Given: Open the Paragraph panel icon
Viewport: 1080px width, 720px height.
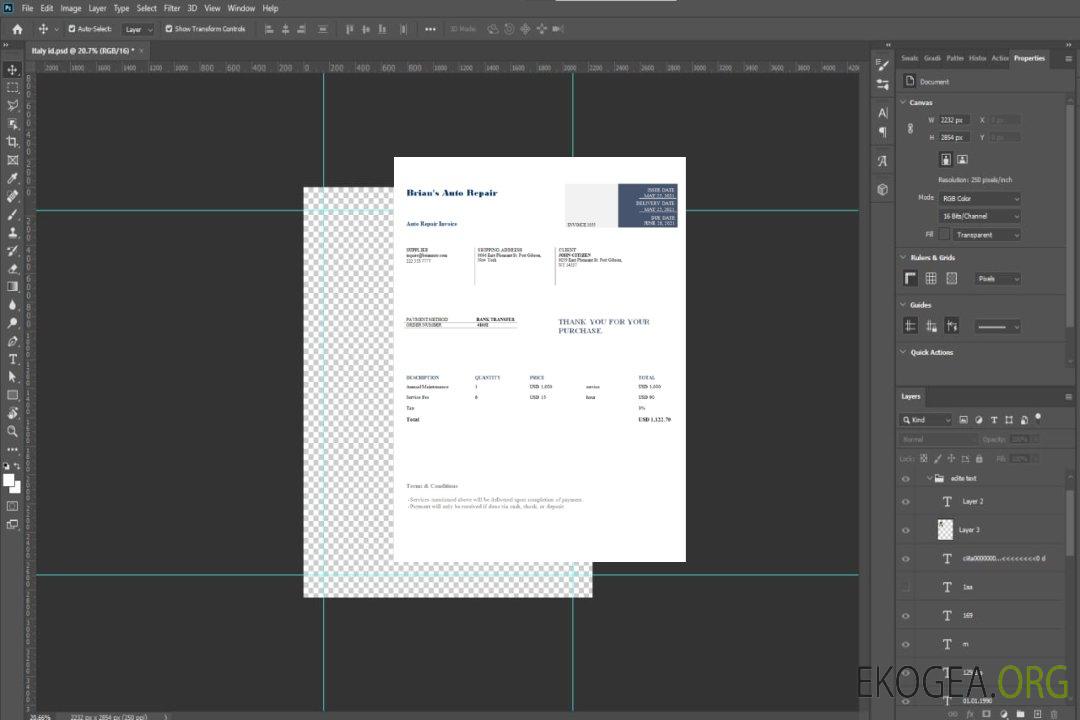Looking at the screenshot, I should coord(883,132).
